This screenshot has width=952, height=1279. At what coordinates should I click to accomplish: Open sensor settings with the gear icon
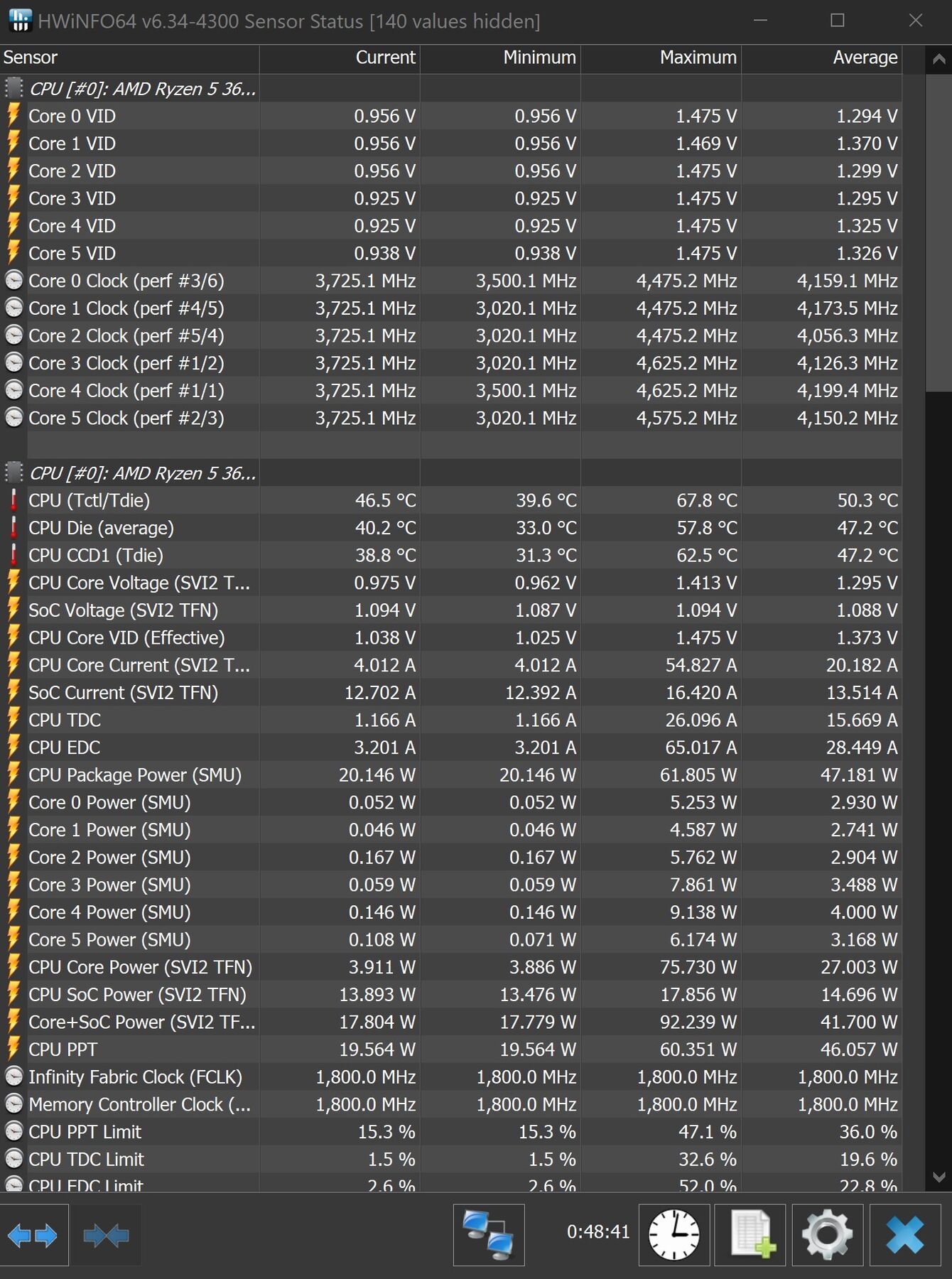tap(828, 1236)
